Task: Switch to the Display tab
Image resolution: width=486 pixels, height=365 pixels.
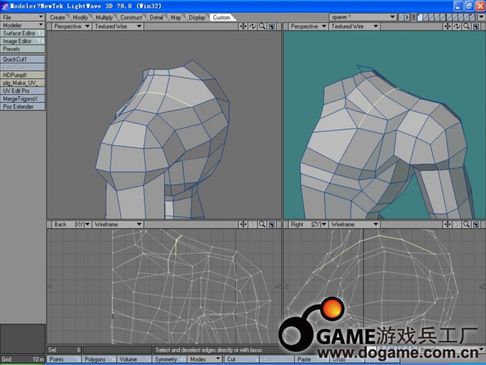Action: point(197,17)
